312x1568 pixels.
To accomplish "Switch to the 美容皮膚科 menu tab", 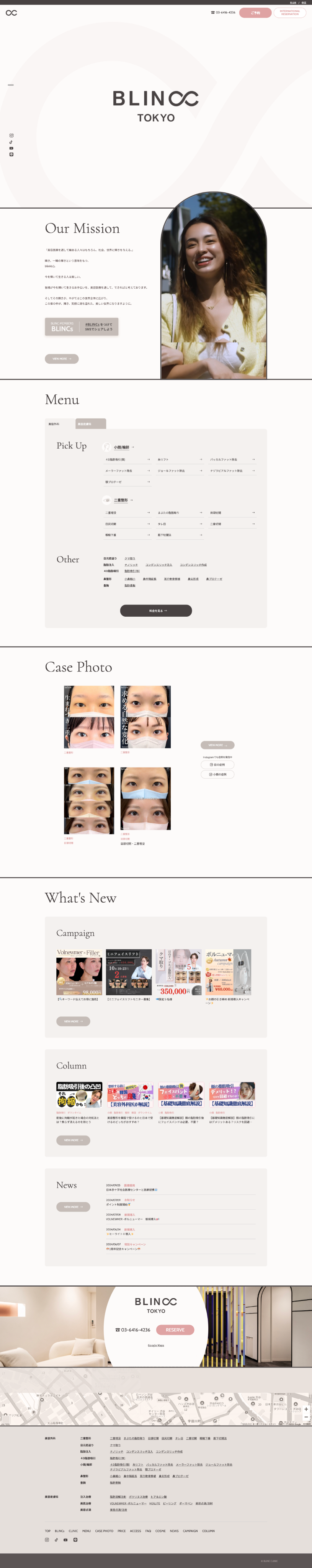I will coord(91,424).
